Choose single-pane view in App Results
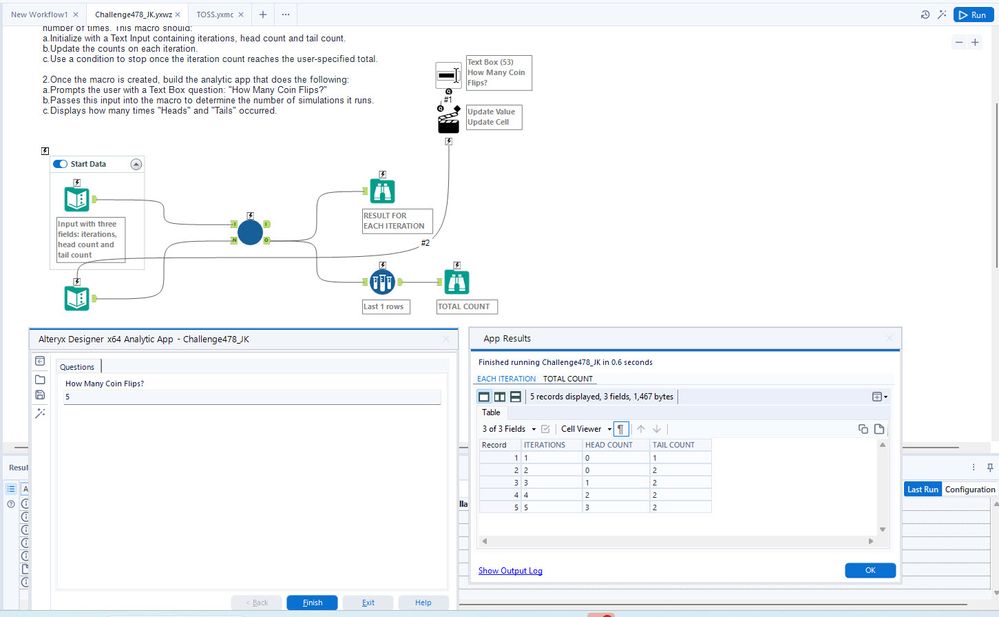 coord(484,396)
